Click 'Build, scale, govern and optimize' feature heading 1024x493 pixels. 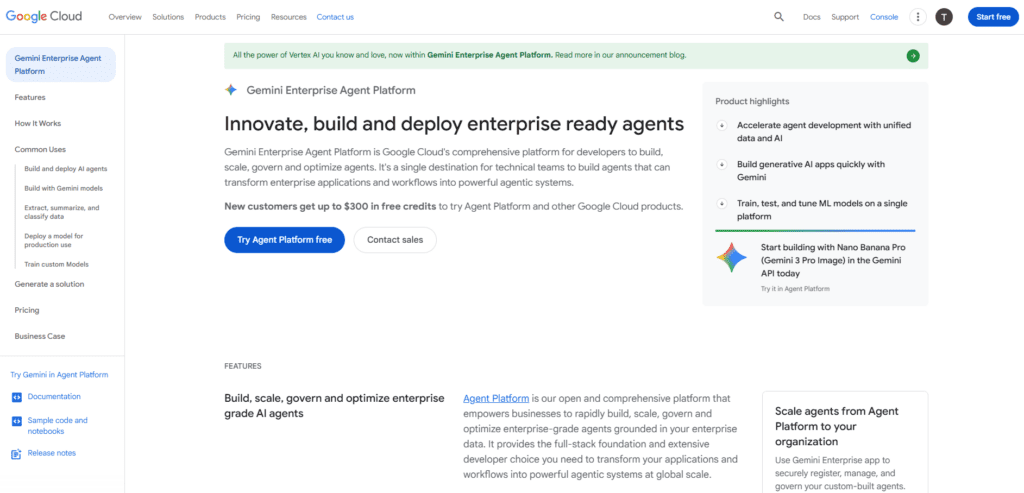pos(334,406)
